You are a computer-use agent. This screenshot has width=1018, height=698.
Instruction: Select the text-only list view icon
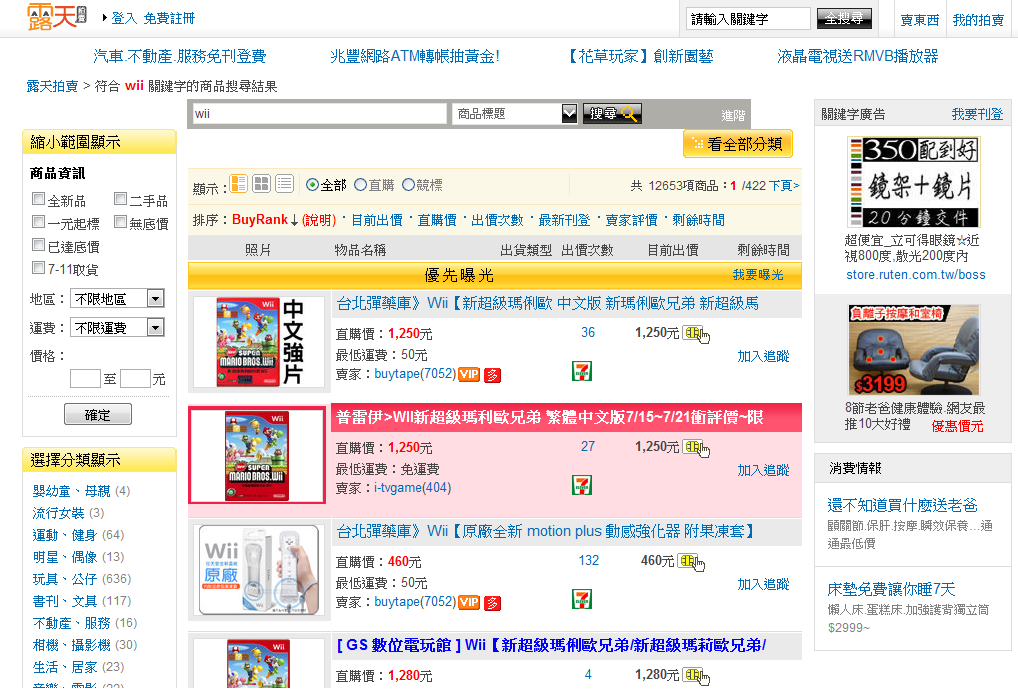[284, 184]
